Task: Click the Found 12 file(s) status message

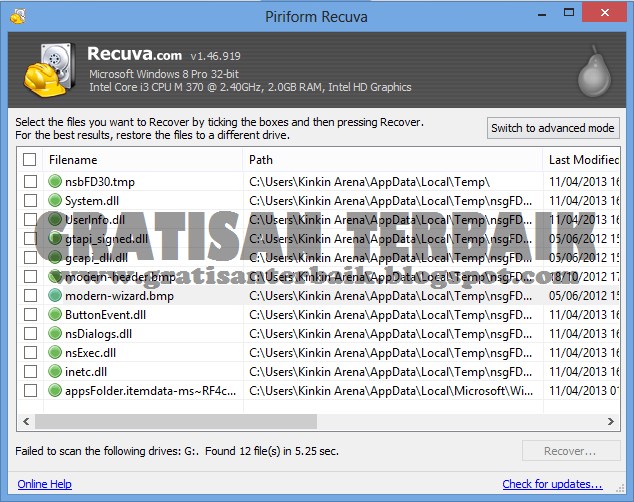Action: point(272,451)
